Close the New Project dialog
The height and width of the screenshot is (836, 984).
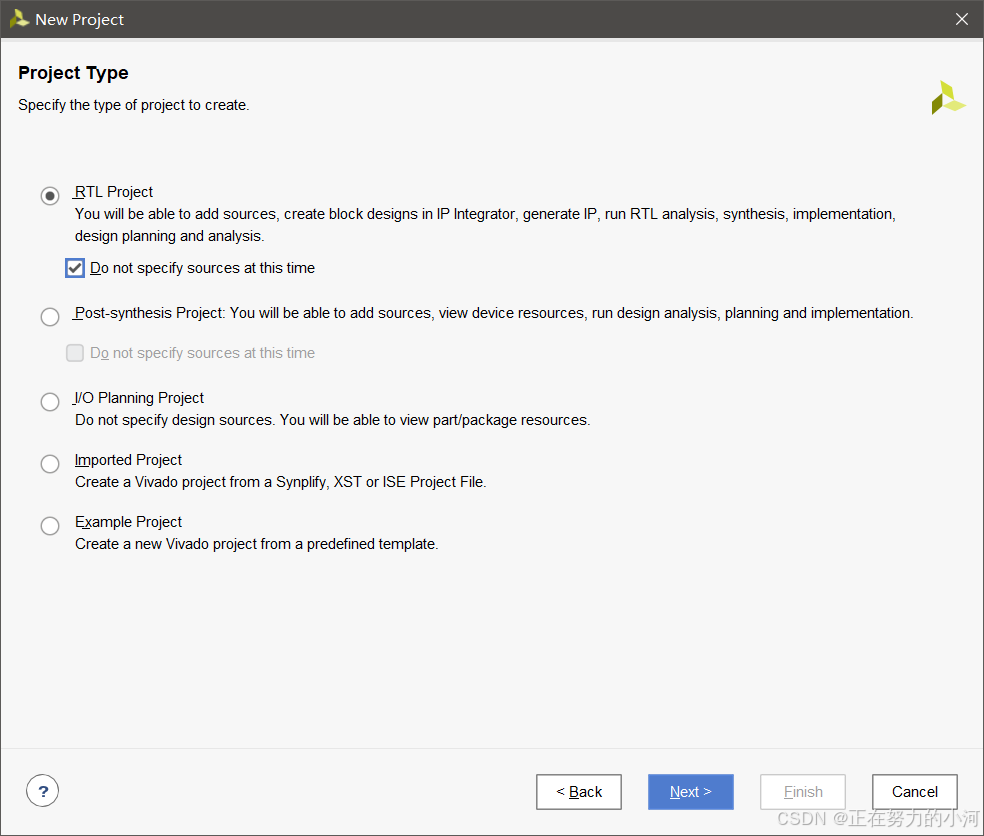coord(961,19)
